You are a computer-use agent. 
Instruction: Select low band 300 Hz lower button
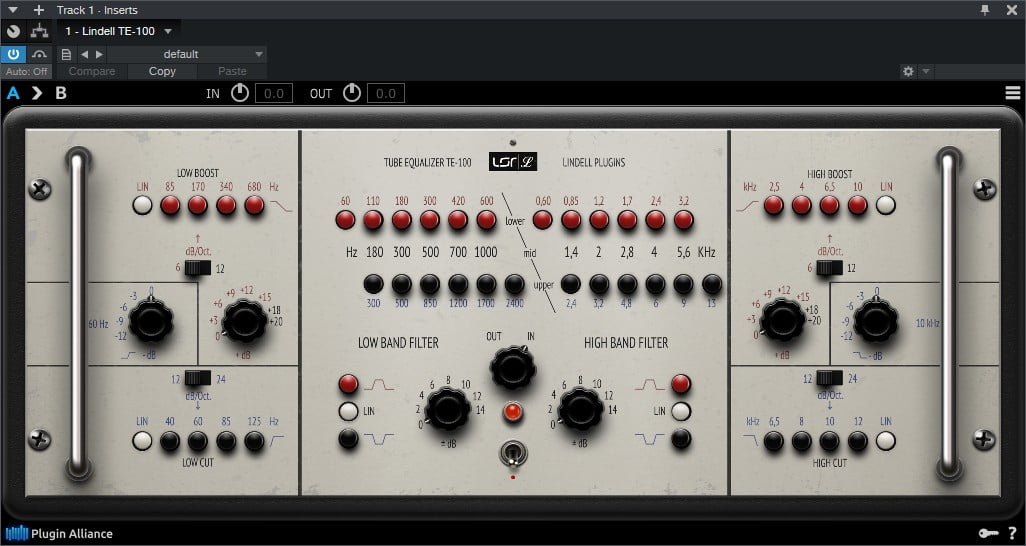430,219
